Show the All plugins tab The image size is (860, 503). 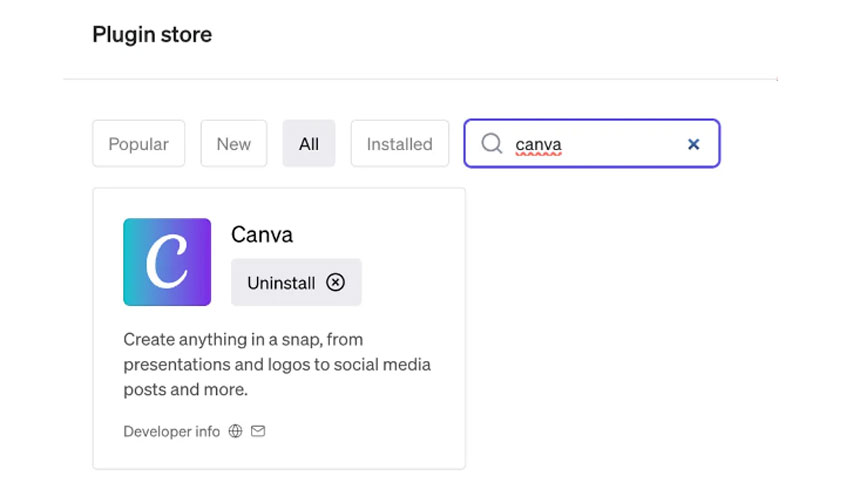[309, 144]
